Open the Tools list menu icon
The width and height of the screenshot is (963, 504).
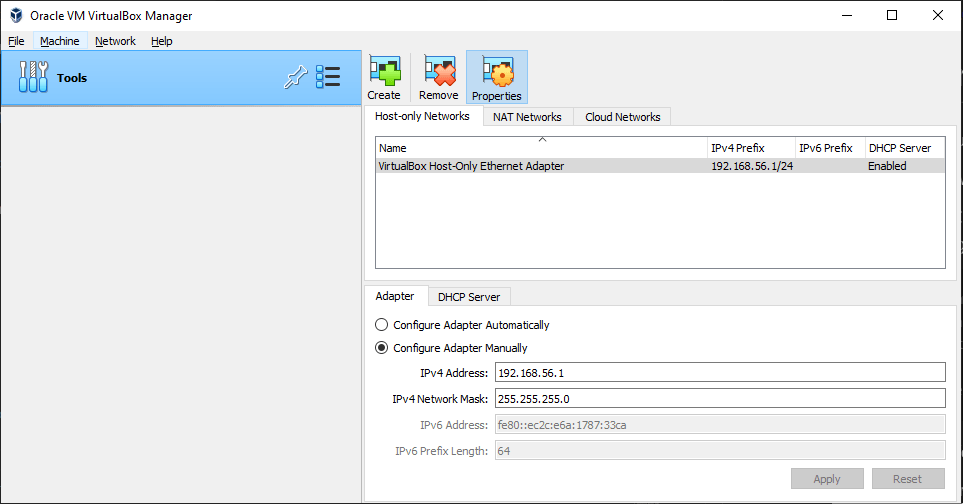328,77
